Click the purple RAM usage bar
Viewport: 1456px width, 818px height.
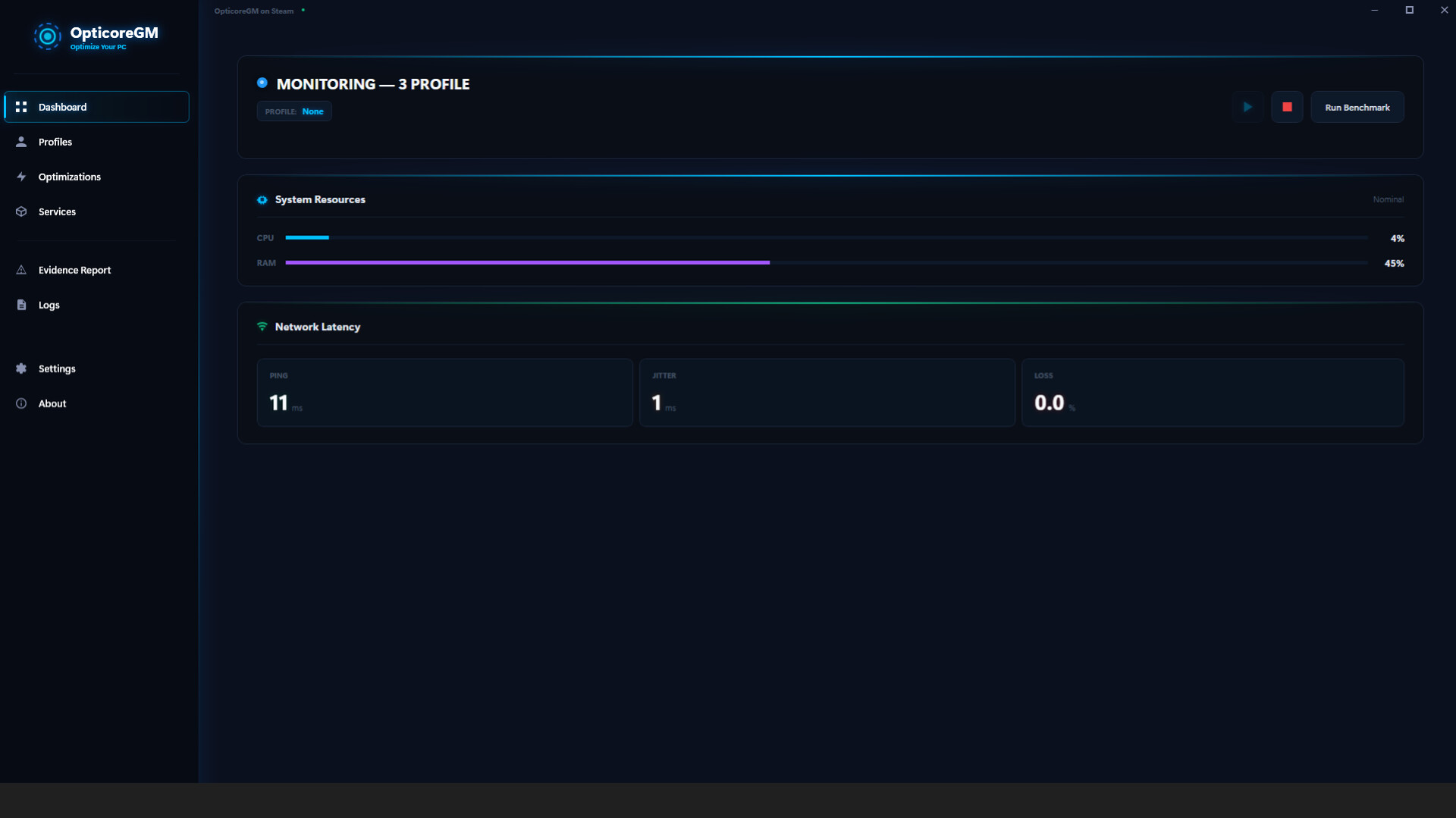pyautogui.click(x=527, y=263)
